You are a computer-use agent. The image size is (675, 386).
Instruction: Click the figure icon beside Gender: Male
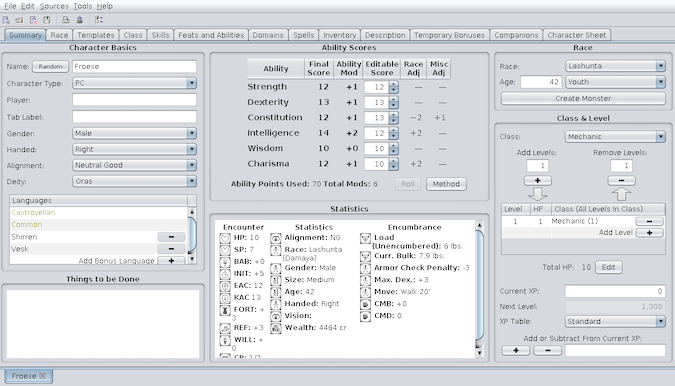(x=276, y=269)
